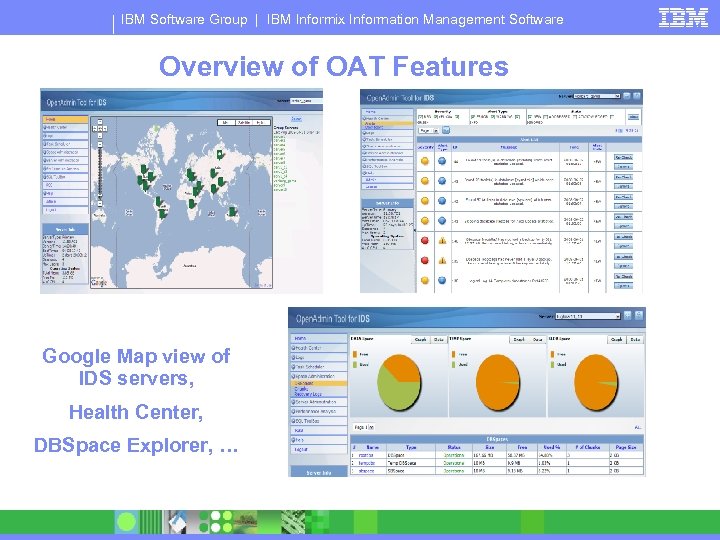Click last alert row's blue info icon
The width and height of the screenshot is (720, 540).
coord(442,280)
